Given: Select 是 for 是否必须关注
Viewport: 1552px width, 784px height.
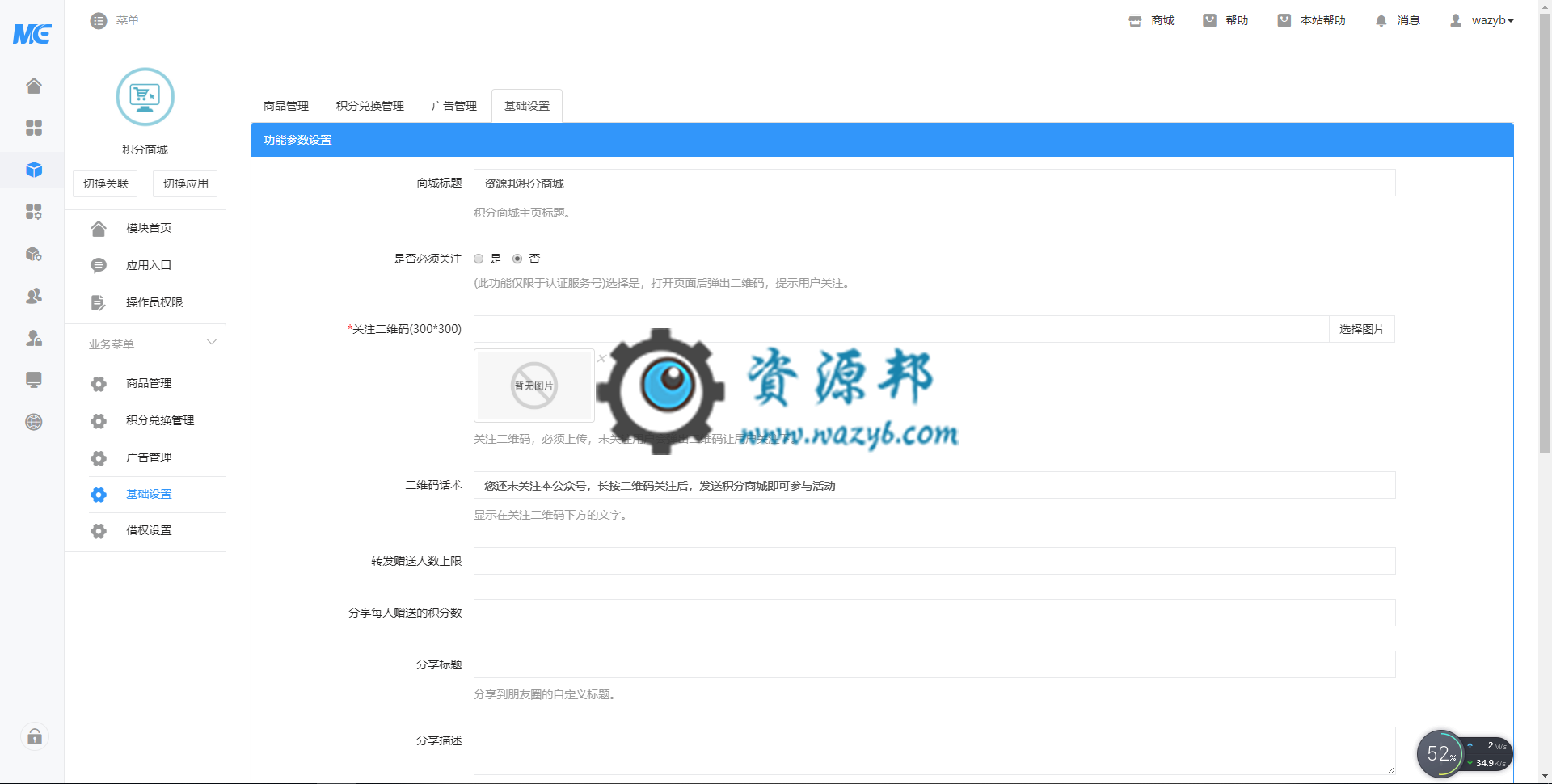Looking at the screenshot, I should pyautogui.click(x=479, y=259).
